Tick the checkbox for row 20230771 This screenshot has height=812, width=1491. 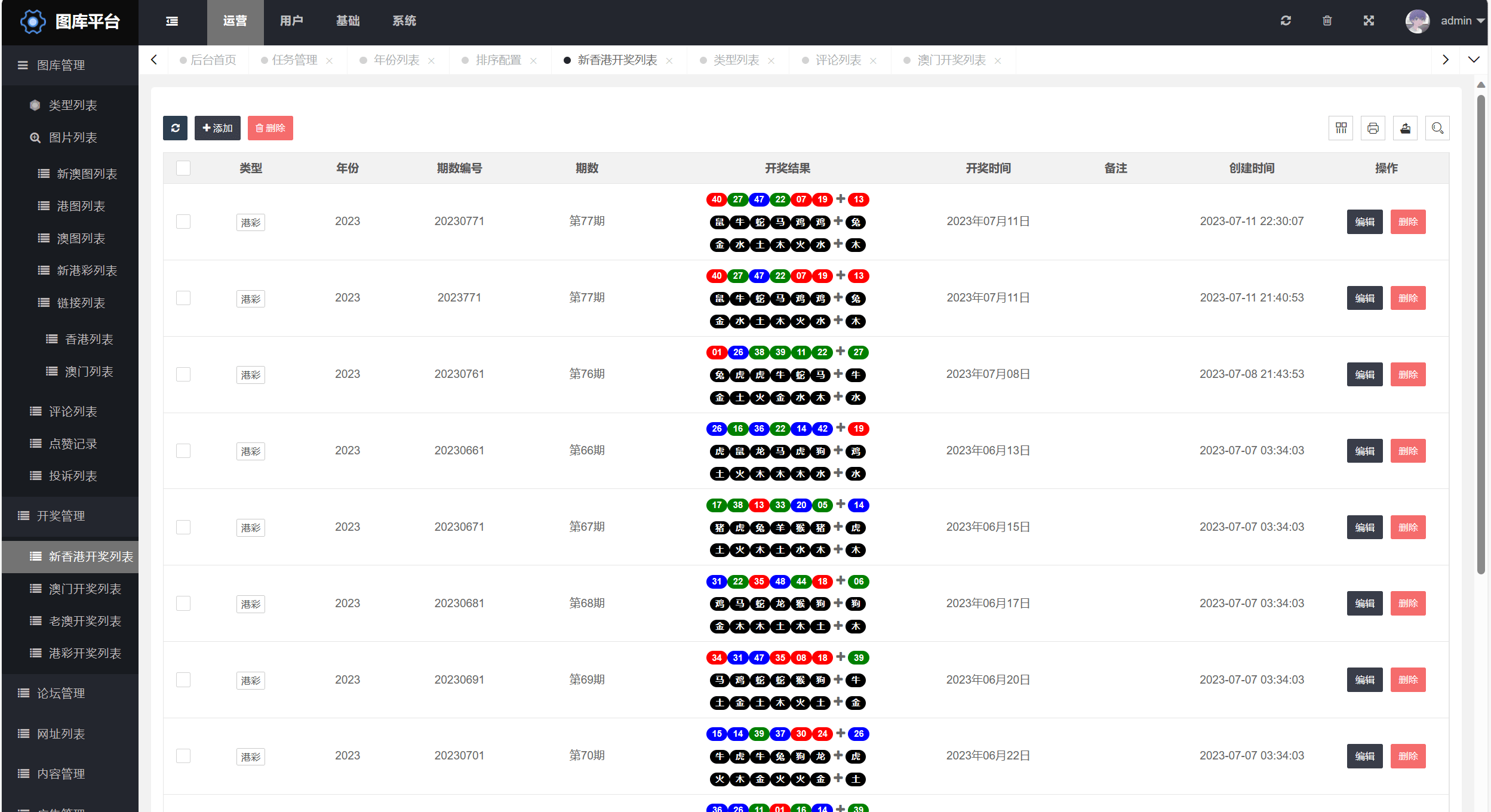pos(183,222)
